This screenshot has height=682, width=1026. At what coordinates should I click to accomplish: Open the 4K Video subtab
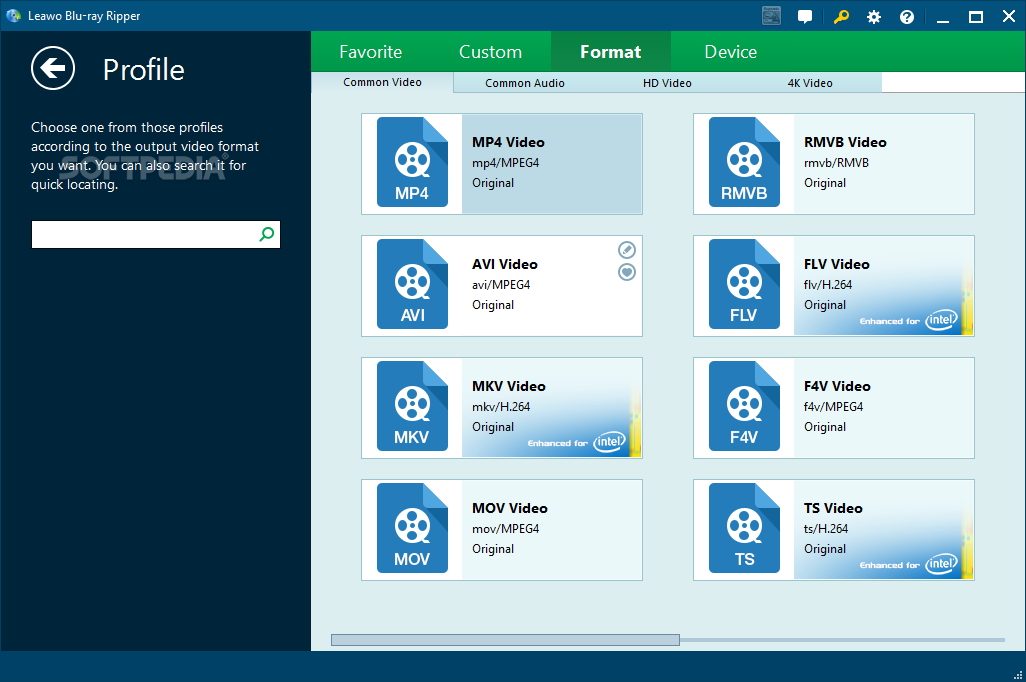pyautogui.click(x=810, y=83)
